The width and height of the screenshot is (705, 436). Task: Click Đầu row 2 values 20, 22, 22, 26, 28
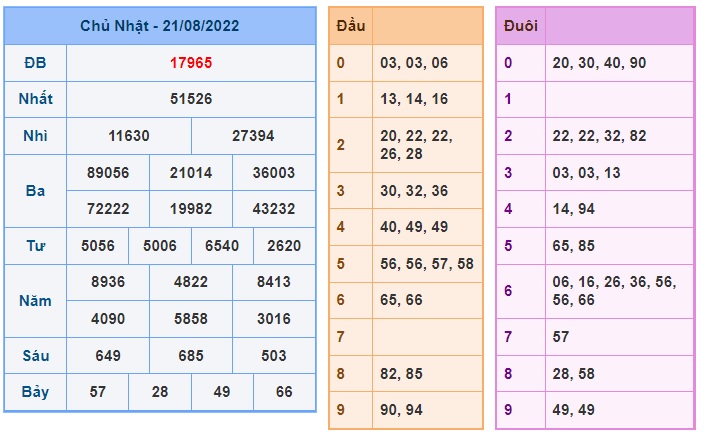416,145
